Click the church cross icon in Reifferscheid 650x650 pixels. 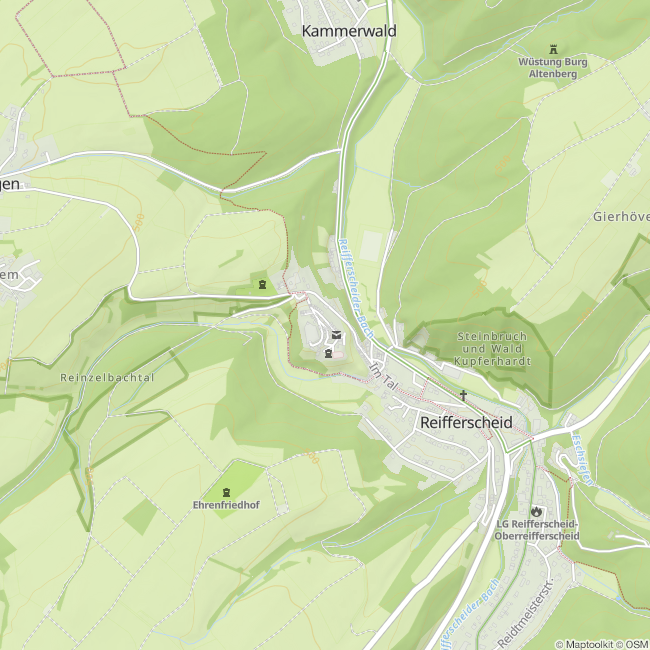pyautogui.click(x=463, y=395)
